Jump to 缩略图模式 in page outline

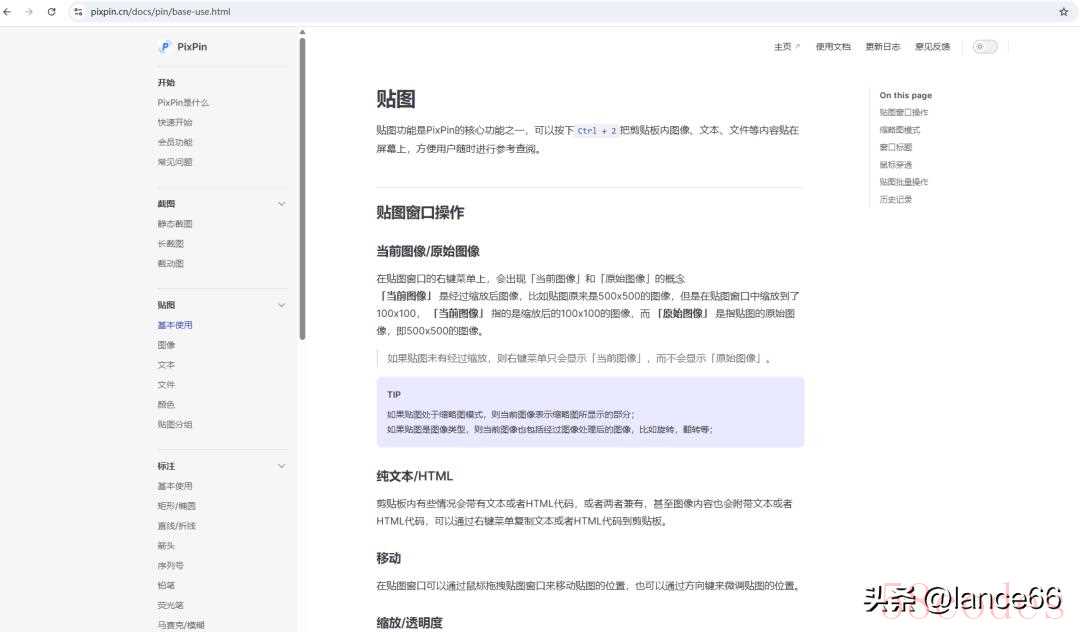(x=900, y=130)
